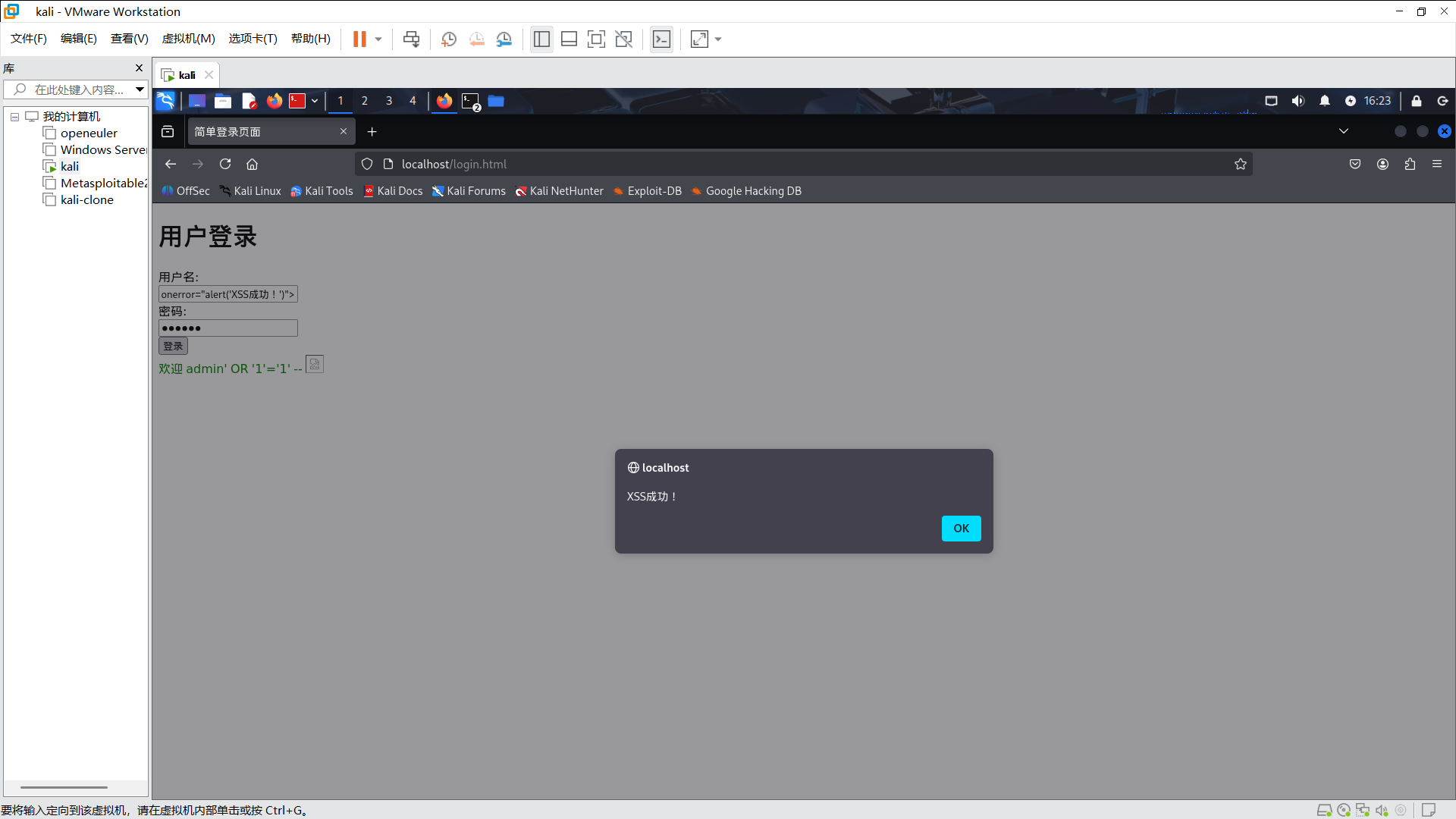The width and height of the screenshot is (1456, 819).
Task: Toggle the Kali volume speaker icon
Action: click(x=1298, y=101)
